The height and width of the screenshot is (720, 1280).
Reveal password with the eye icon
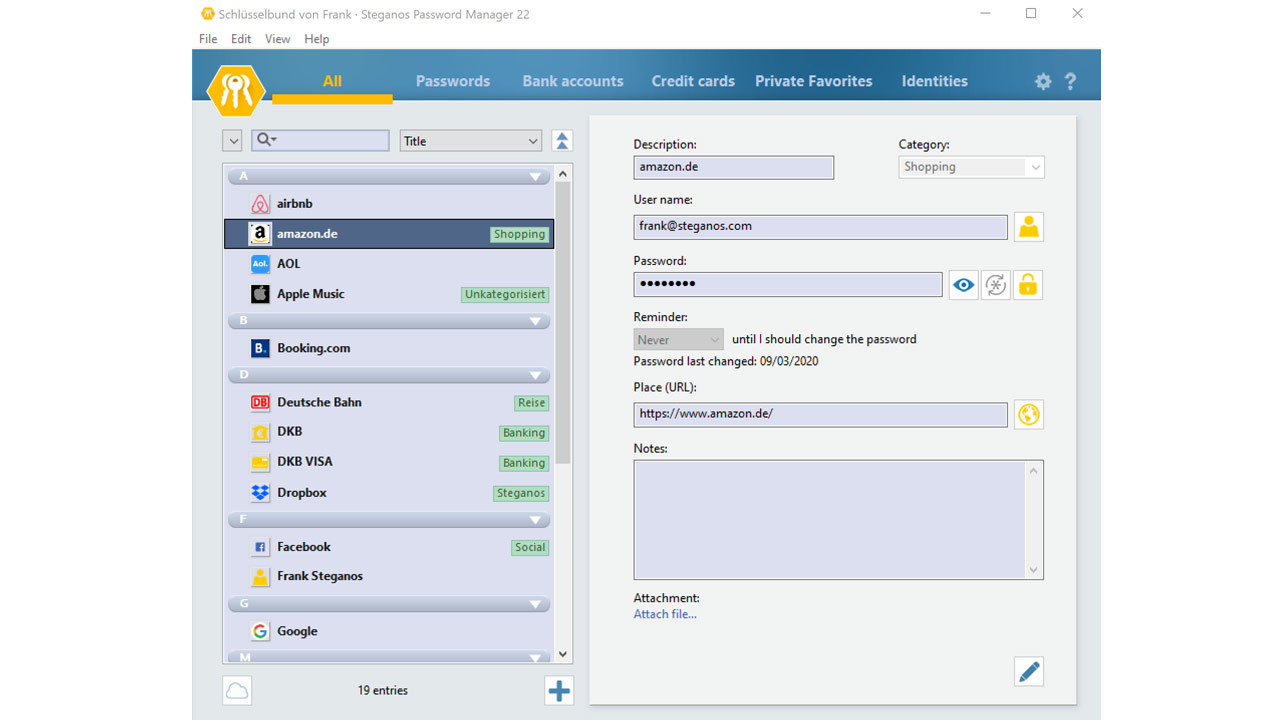[x=963, y=285]
